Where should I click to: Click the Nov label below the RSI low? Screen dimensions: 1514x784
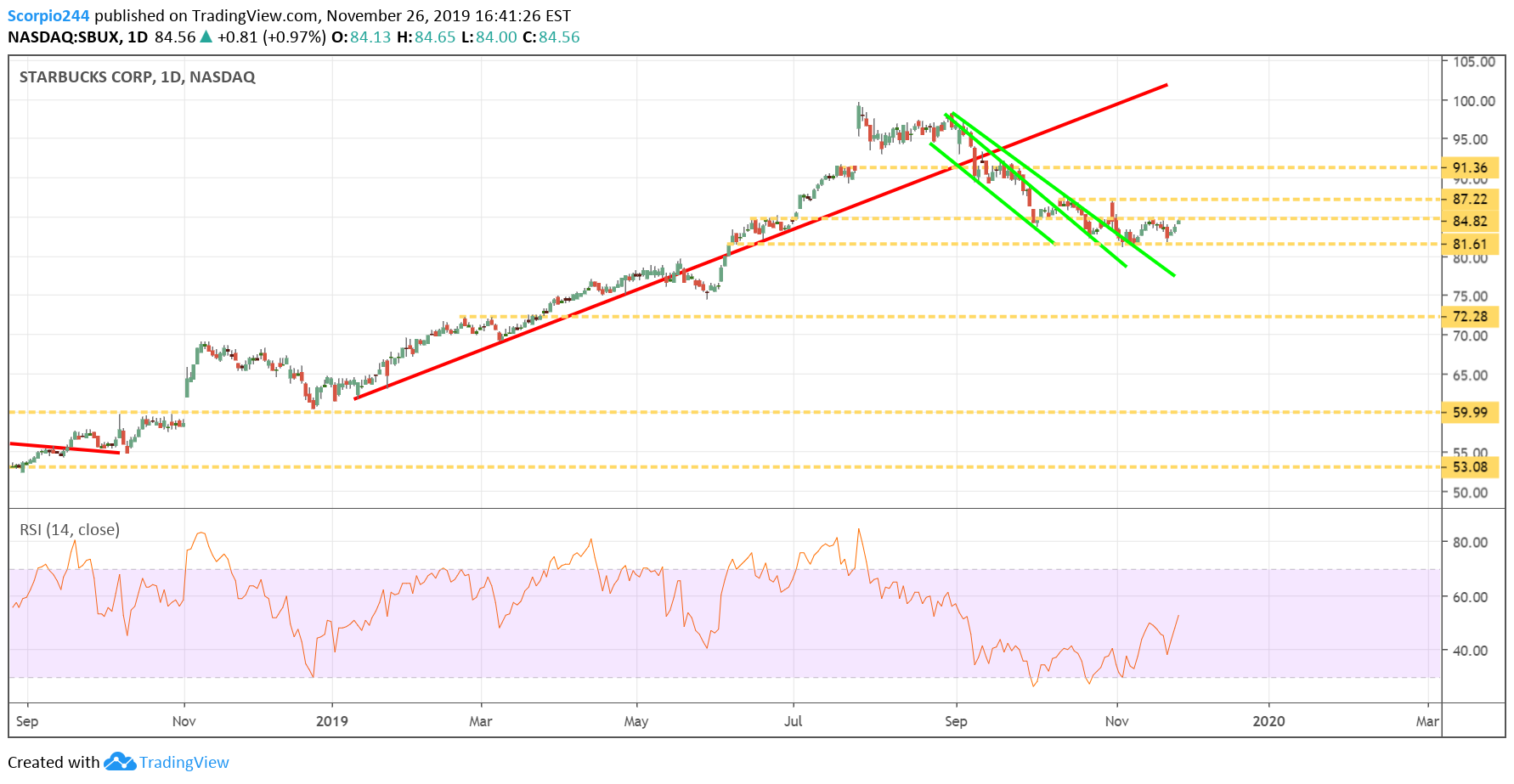click(x=1116, y=721)
